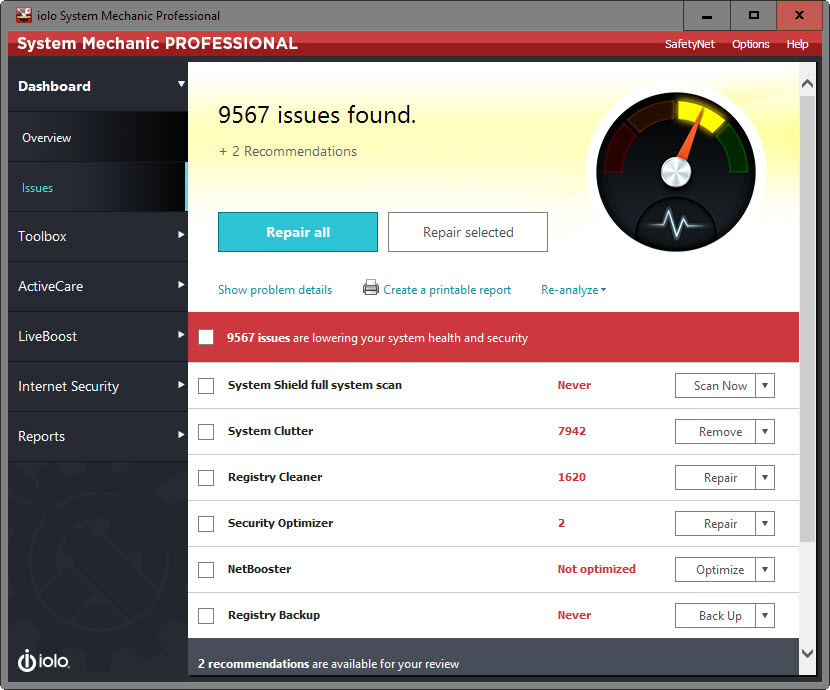Image resolution: width=830 pixels, height=690 pixels.
Task: Open dropdown arrow for Registry Cleaner Repair
Action: [765, 478]
